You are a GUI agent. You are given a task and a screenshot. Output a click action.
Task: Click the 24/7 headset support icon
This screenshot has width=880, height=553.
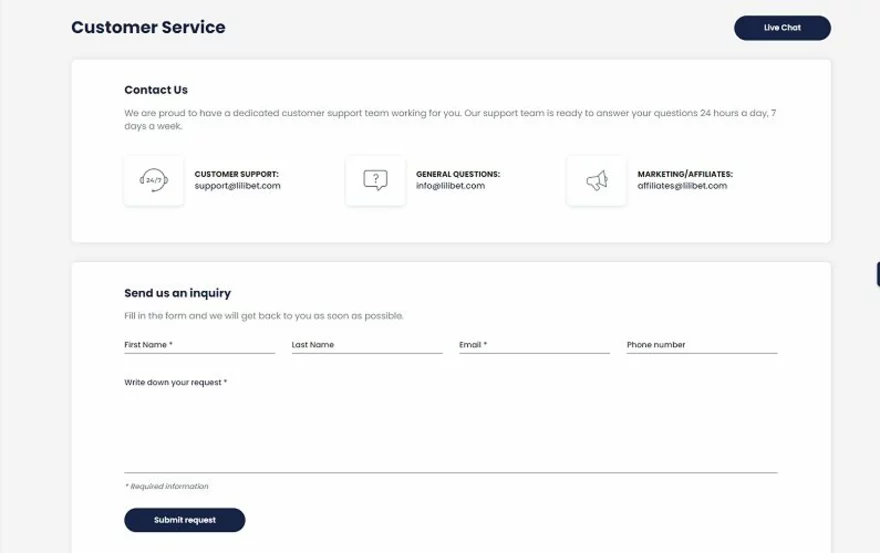[154, 181]
